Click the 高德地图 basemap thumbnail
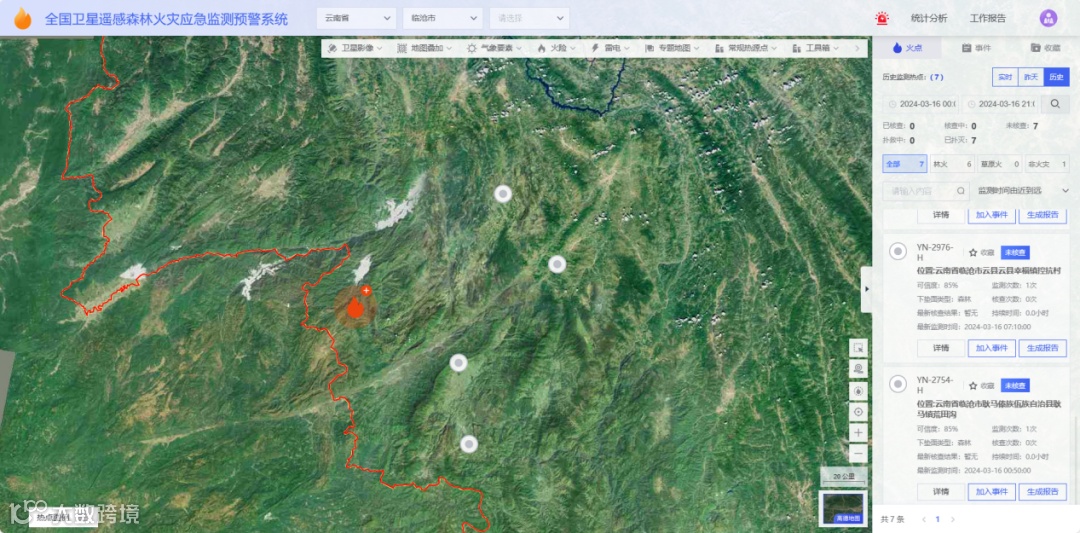 tap(842, 508)
